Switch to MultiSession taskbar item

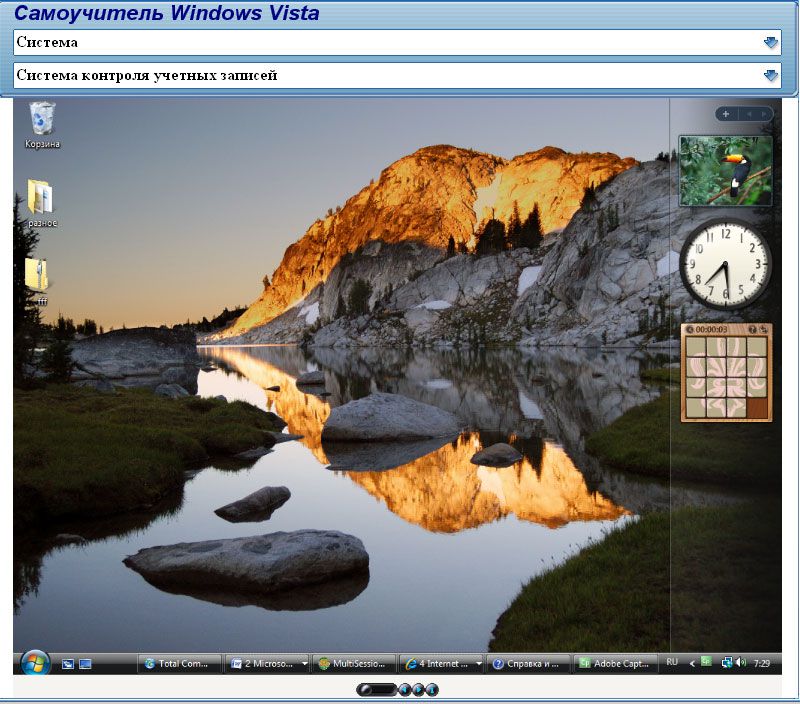click(353, 663)
